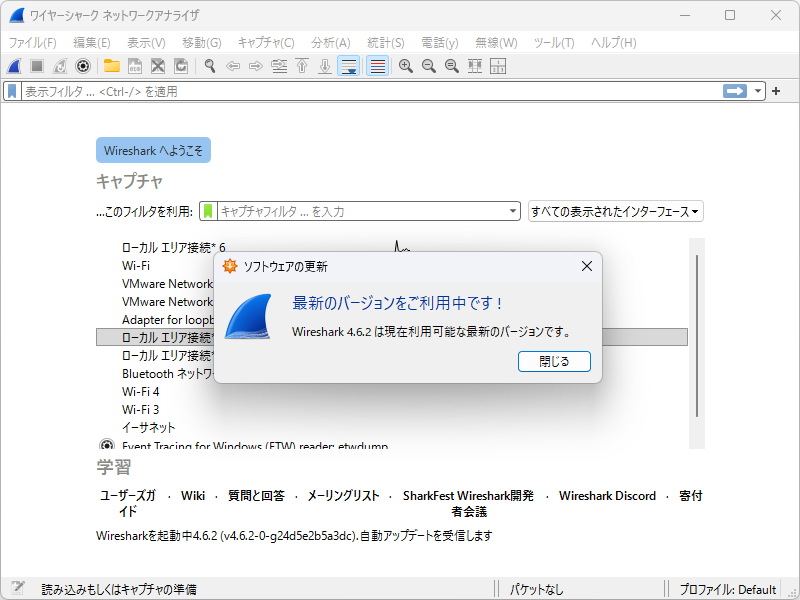Screen dimensions: 800x600
Task: Click the expert information icon in status bar
Action: (x=17, y=589)
